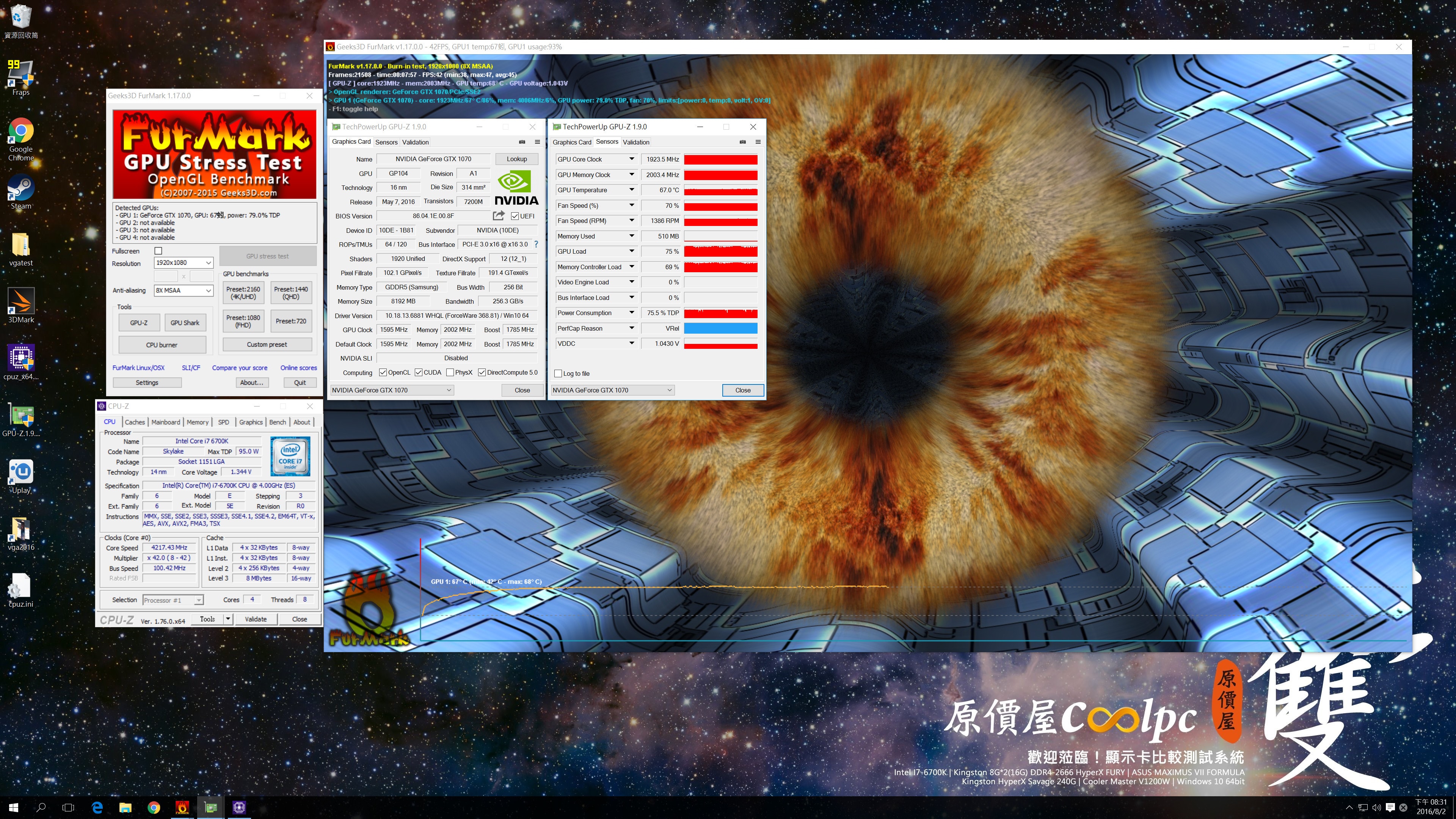Image resolution: width=1456 pixels, height=819 pixels.
Task: Open the cpuz_x64 desktop icon
Action: click(x=21, y=362)
